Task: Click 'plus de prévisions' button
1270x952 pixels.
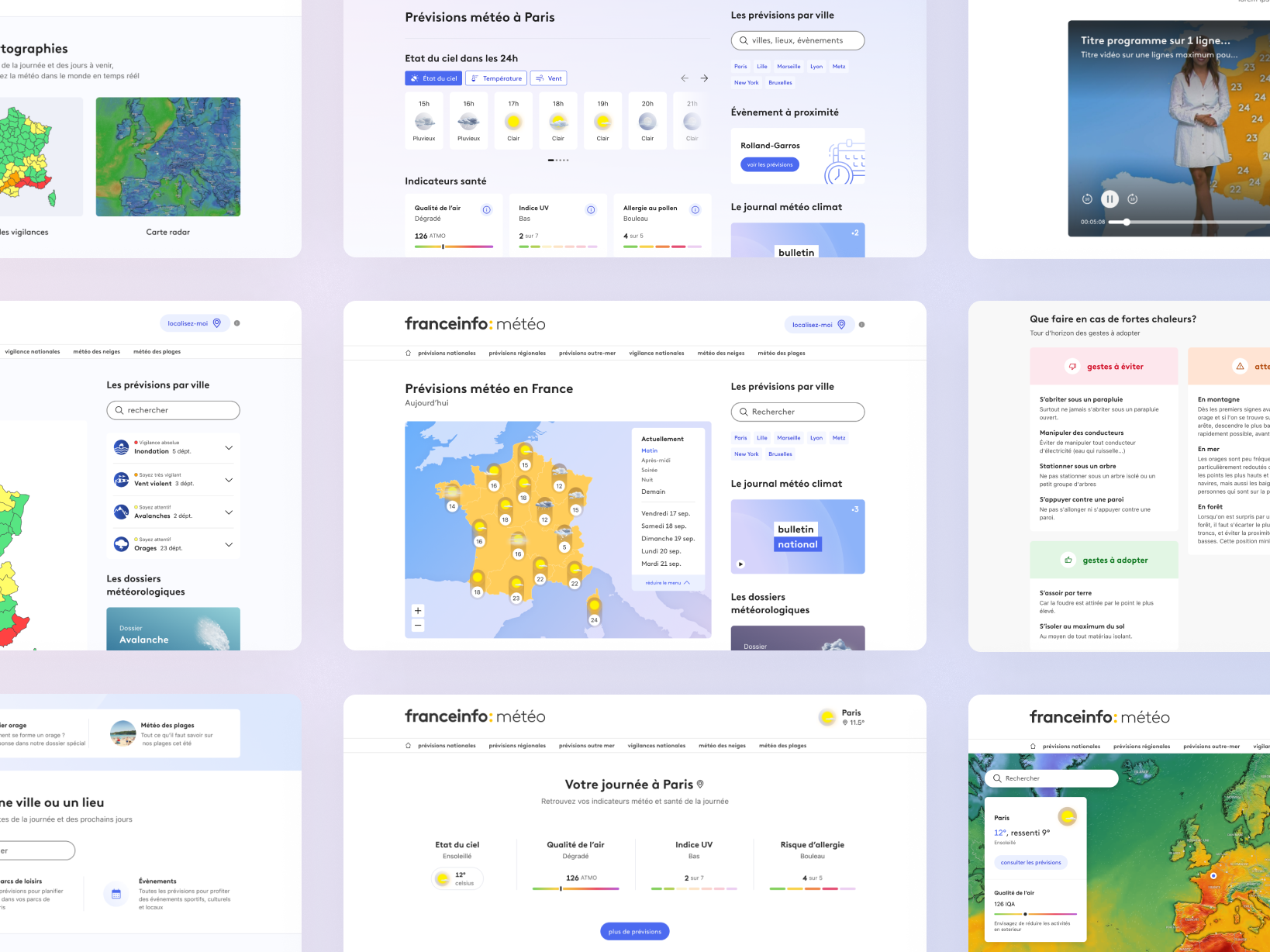Action: (x=635, y=932)
